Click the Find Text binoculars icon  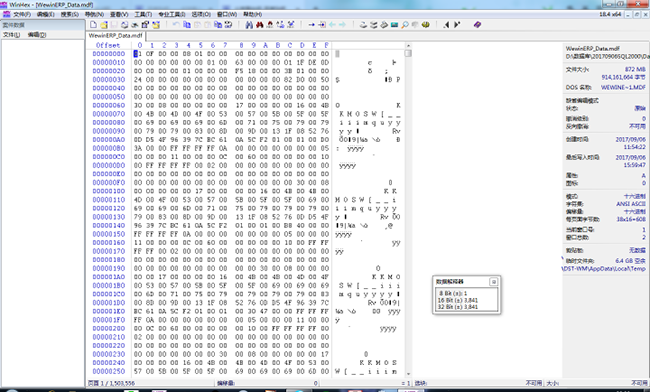tap(249, 25)
